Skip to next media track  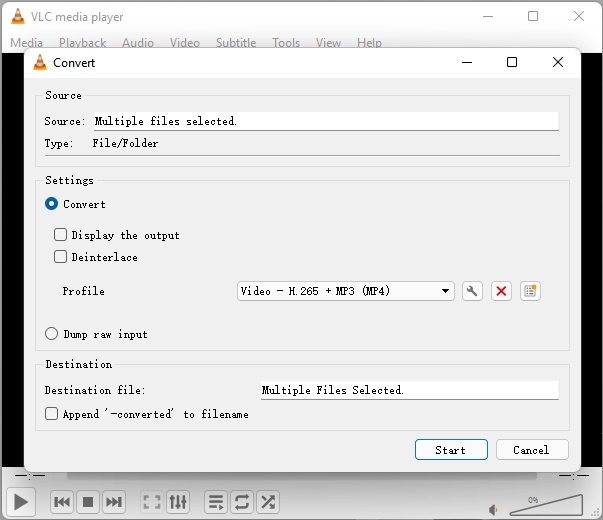click(x=114, y=502)
